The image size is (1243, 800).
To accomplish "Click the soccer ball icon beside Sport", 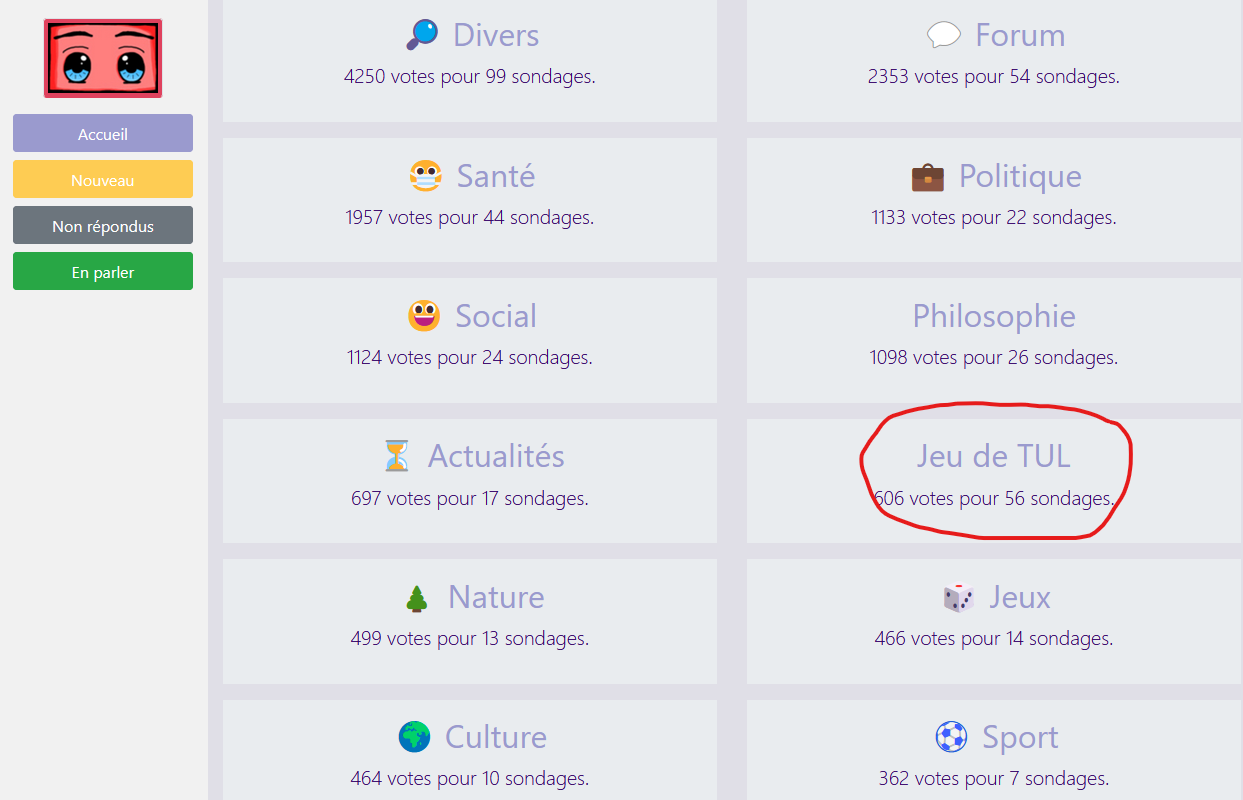I will (x=951, y=738).
